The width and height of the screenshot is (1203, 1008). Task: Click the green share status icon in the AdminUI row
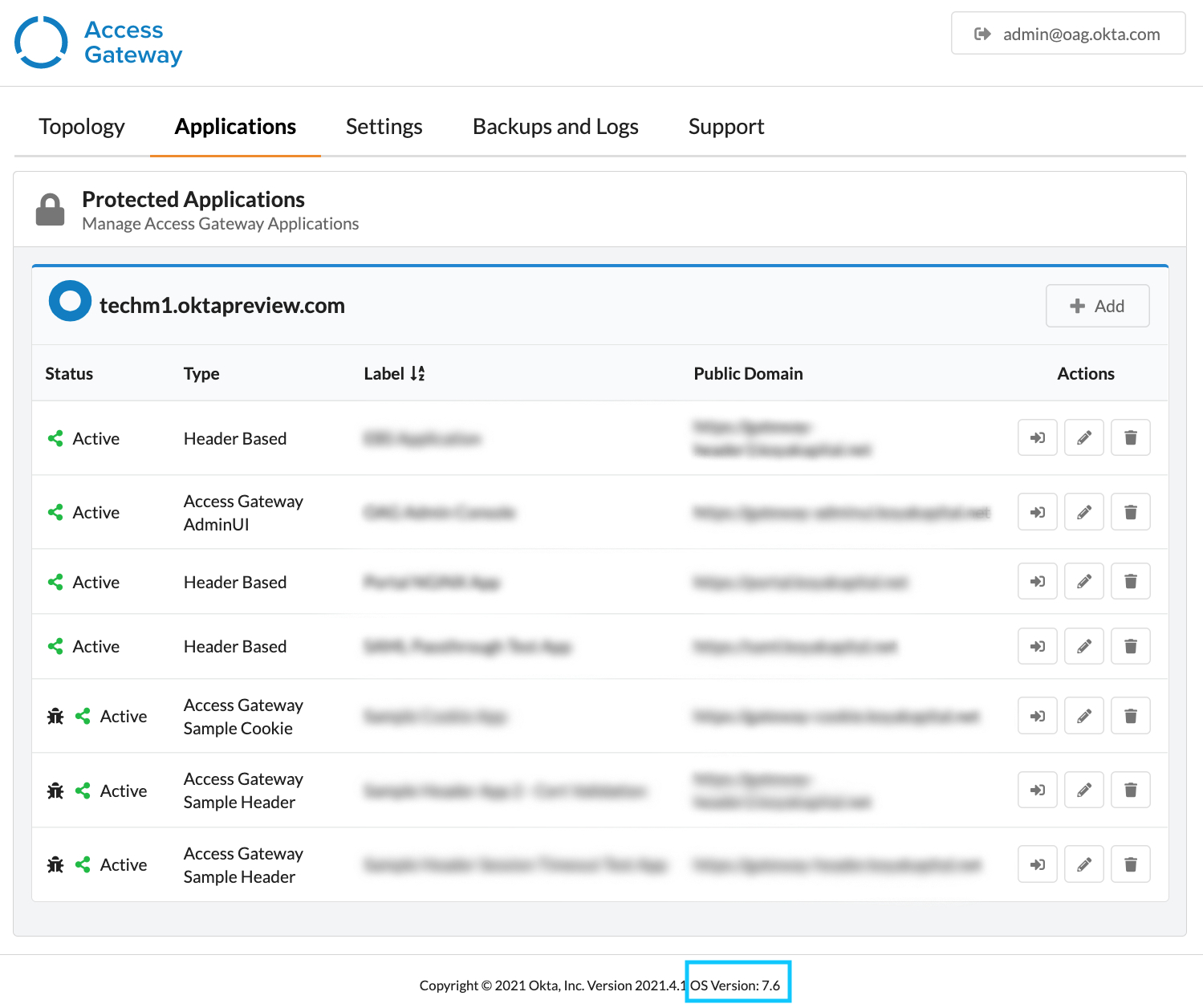(x=55, y=512)
